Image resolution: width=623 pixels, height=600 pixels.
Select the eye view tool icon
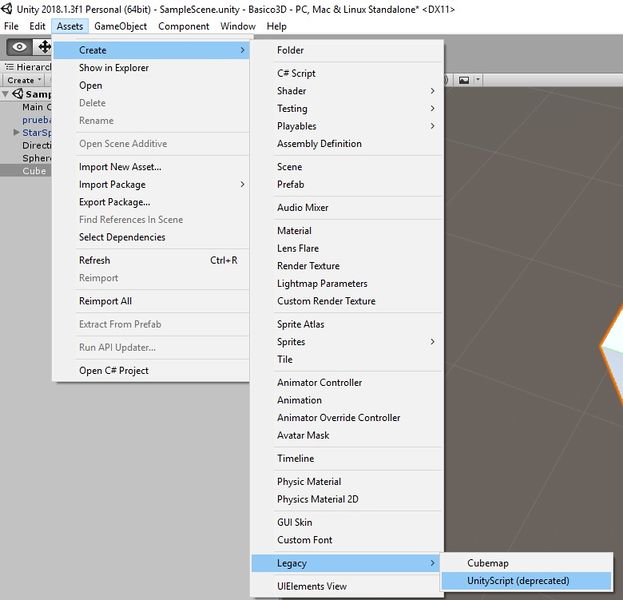click(x=19, y=47)
